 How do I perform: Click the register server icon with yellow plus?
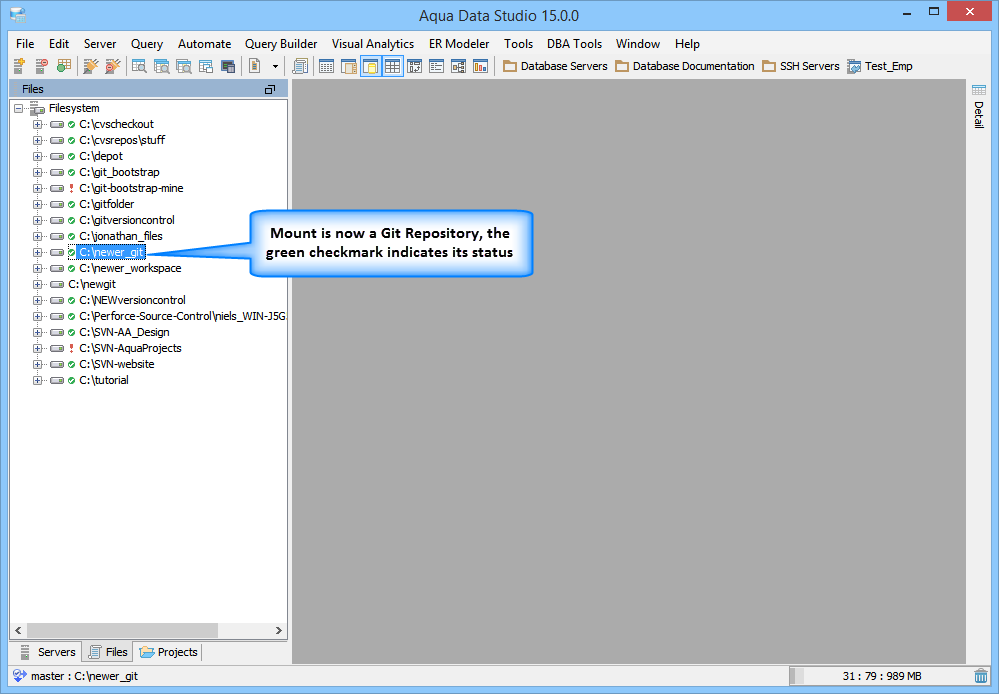(20, 66)
